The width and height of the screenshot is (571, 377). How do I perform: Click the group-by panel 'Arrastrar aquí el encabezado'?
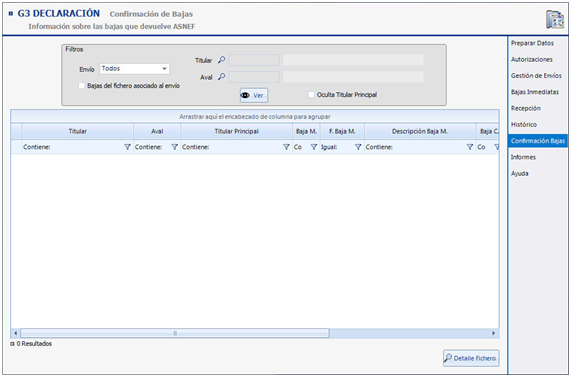click(255, 117)
